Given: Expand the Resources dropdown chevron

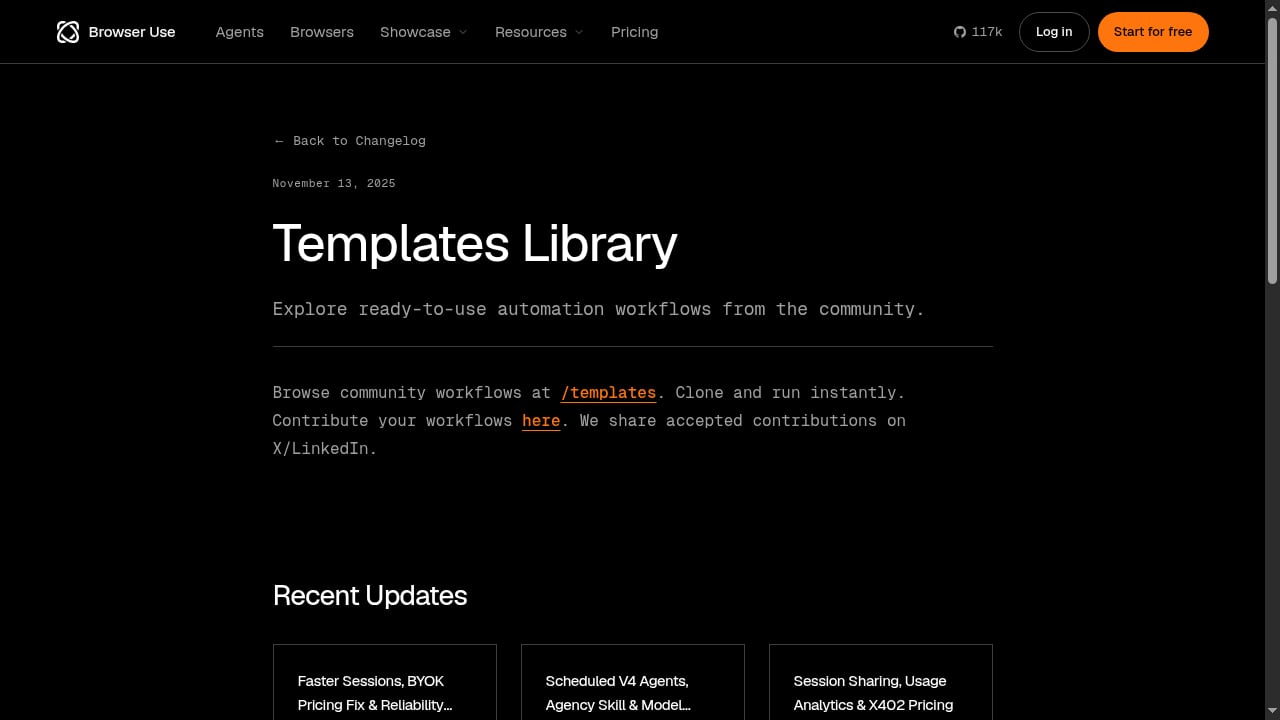Looking at the screenshot, I should click(x=579, y=32).
